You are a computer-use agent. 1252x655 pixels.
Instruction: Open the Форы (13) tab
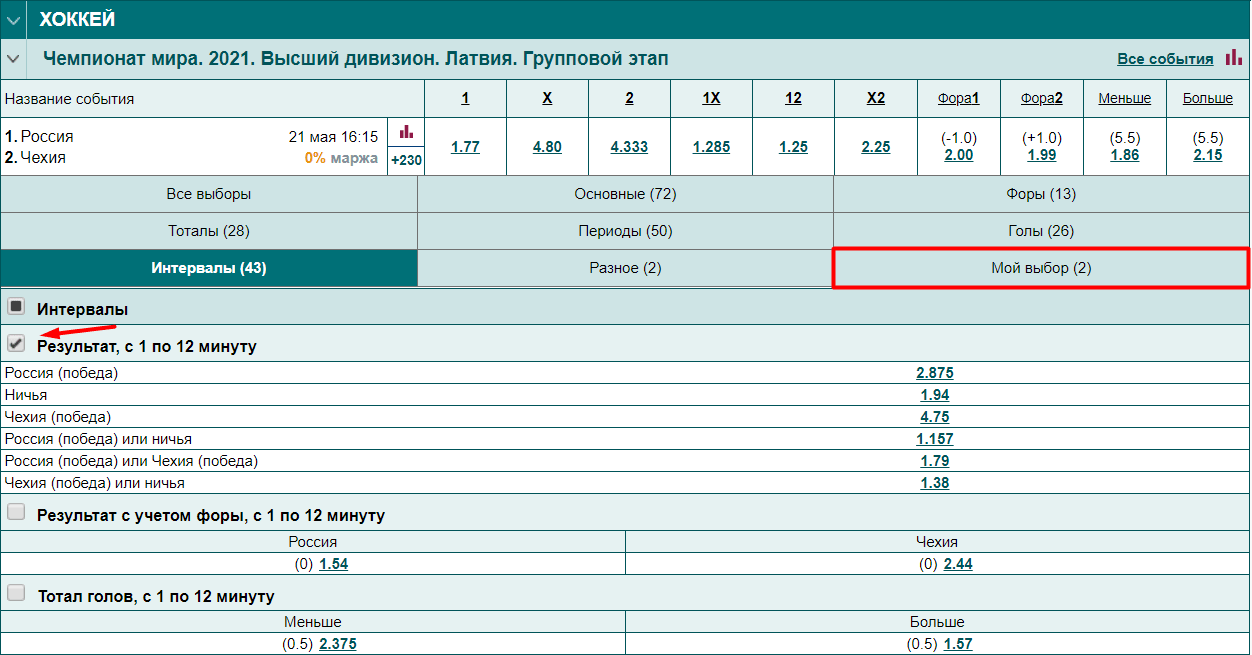click(x=1041, y=194)
